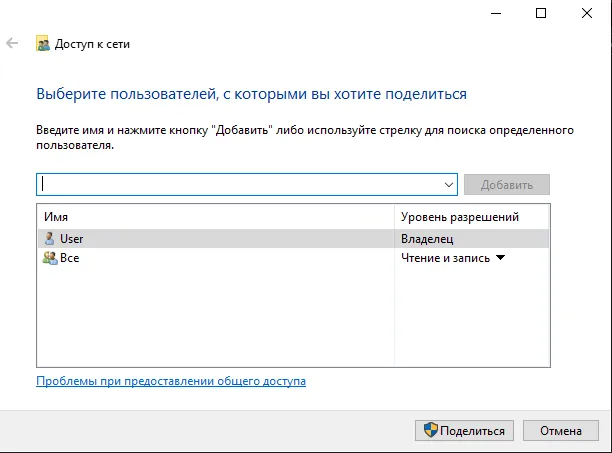The image size is (612, 453).
Task: Open Проблемы при предоставлении общего доступа link
Action: [x=171, y=381]
